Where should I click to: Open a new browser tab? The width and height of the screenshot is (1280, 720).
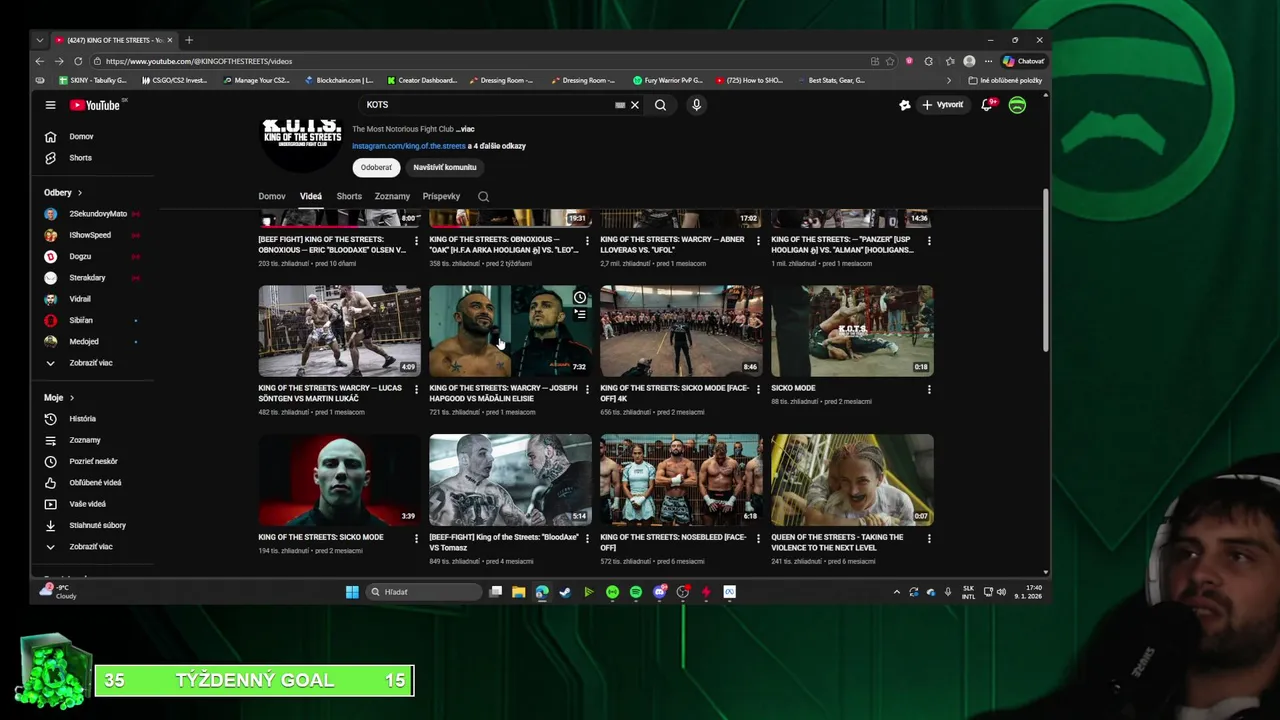coord(189,40)
